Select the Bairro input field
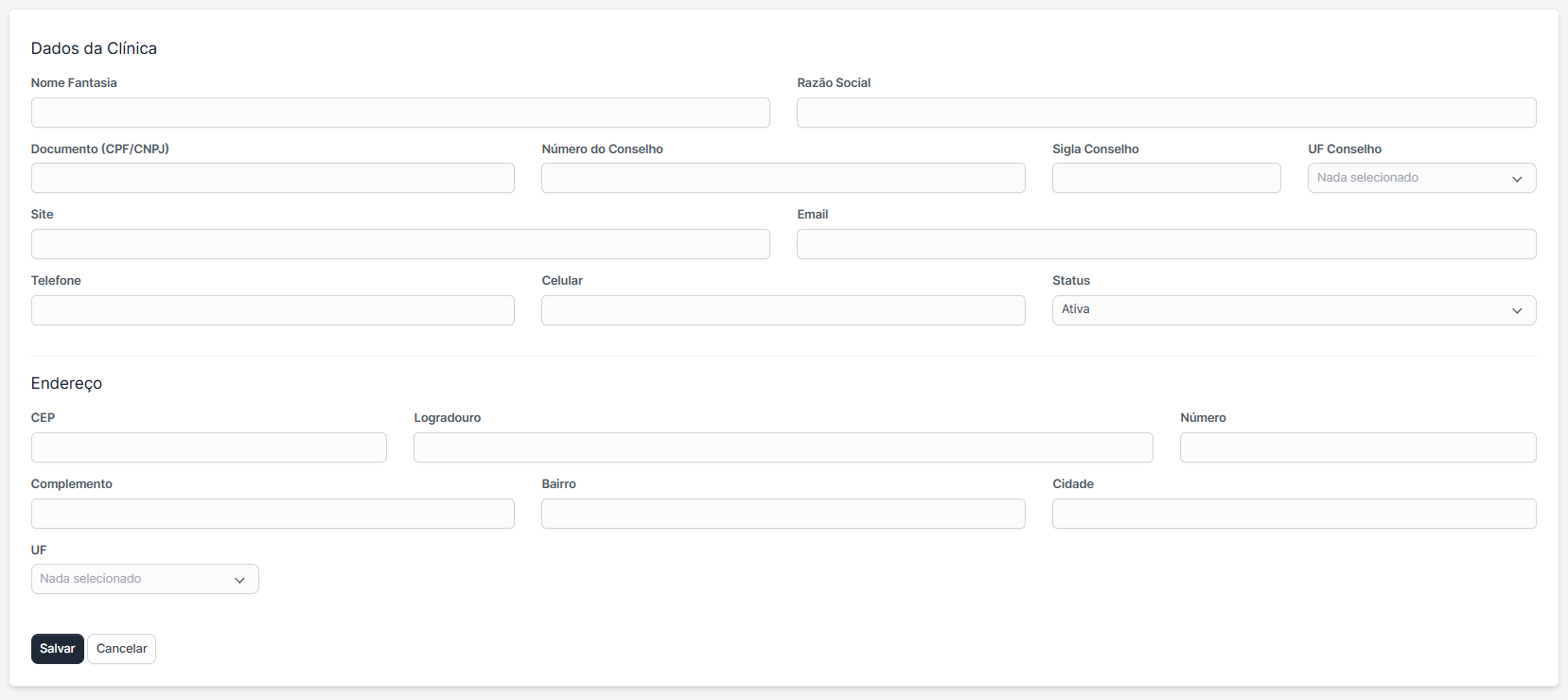1568x700 pixels. 783,514
